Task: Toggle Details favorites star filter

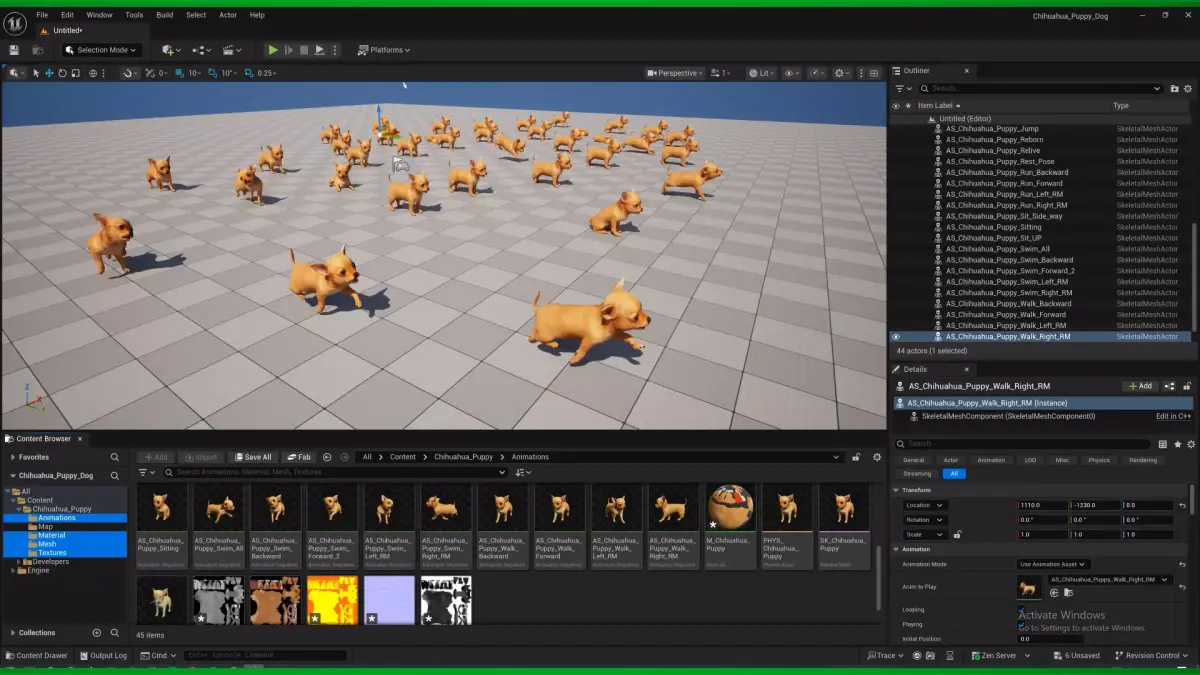Action: tap(1177, 444)
